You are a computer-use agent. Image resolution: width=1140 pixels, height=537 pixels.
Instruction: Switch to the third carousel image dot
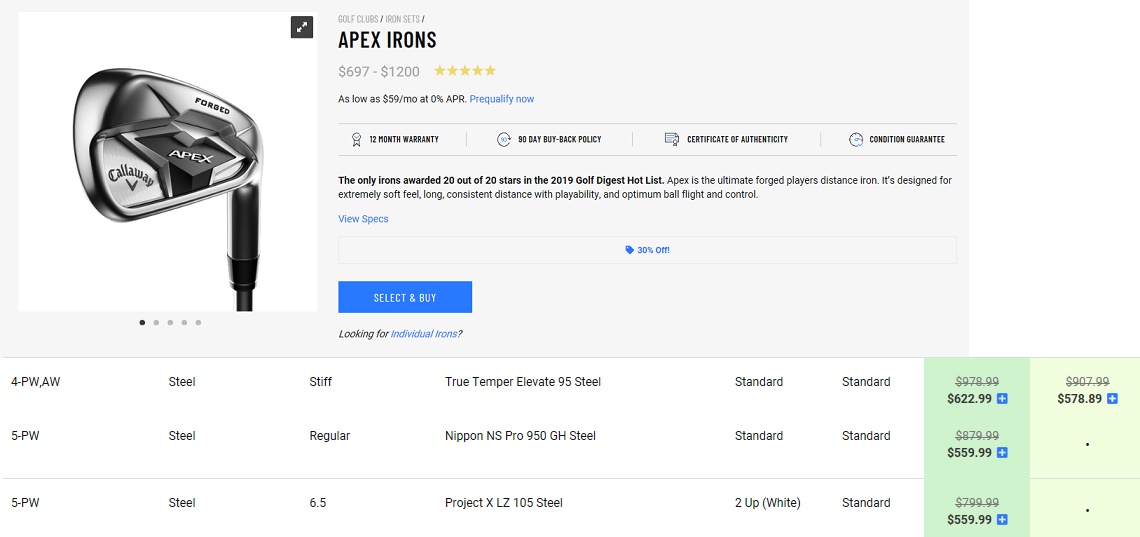click(x=170, y=323)
